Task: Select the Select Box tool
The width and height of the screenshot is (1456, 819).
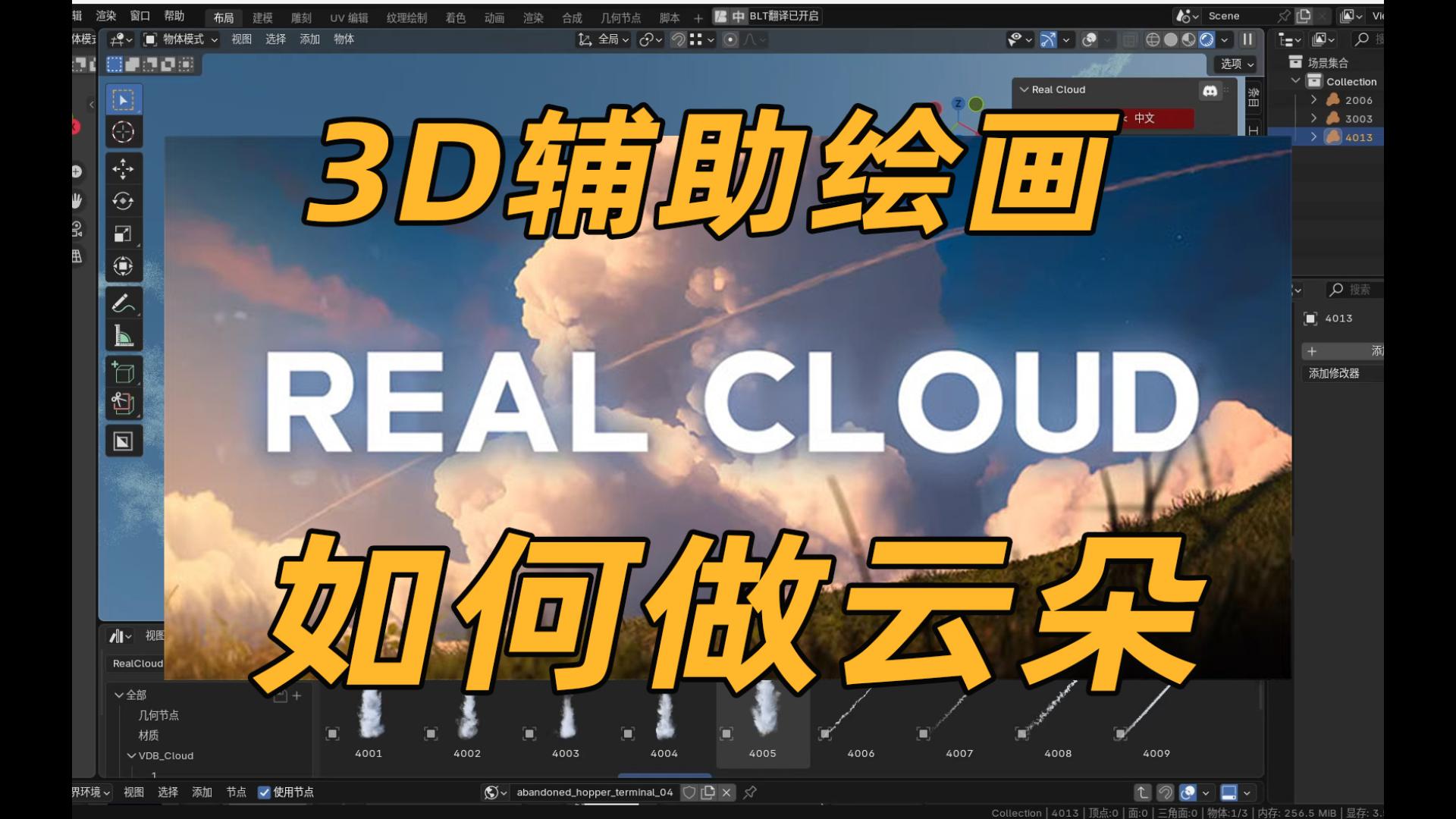Action: [123, 99]
